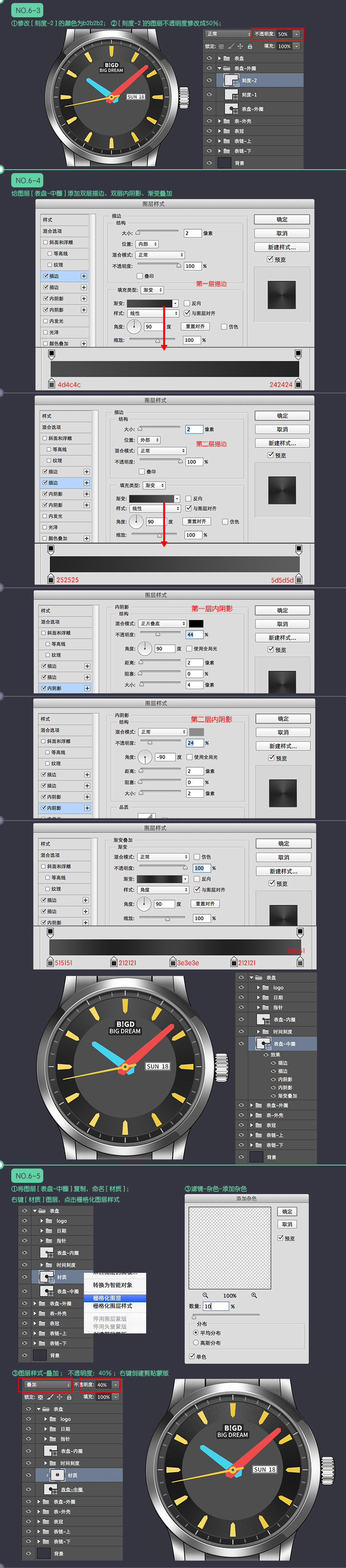The width and height of the screenshot is (346, 1568).
Task: Click gray color swatch in second inner shadow dialog
Action: point(196,732)
